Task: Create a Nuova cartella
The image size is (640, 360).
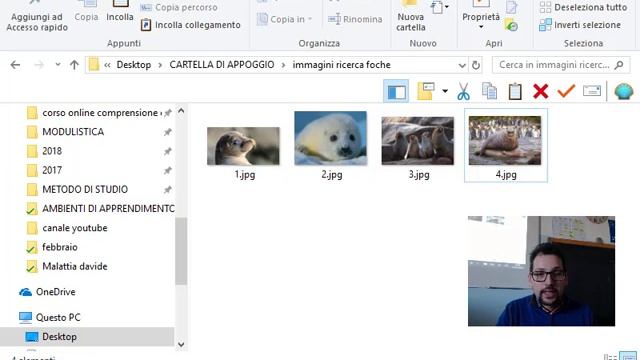Action: 411,17
